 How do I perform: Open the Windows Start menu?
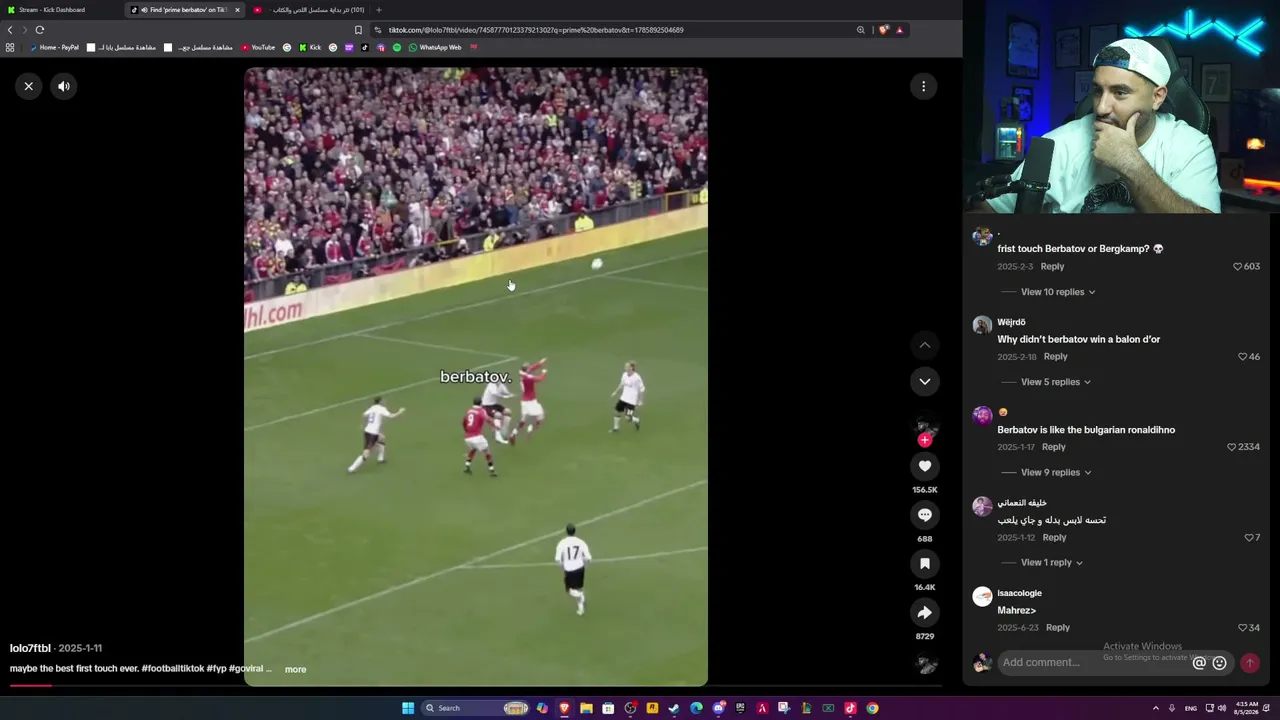point(408,708)
